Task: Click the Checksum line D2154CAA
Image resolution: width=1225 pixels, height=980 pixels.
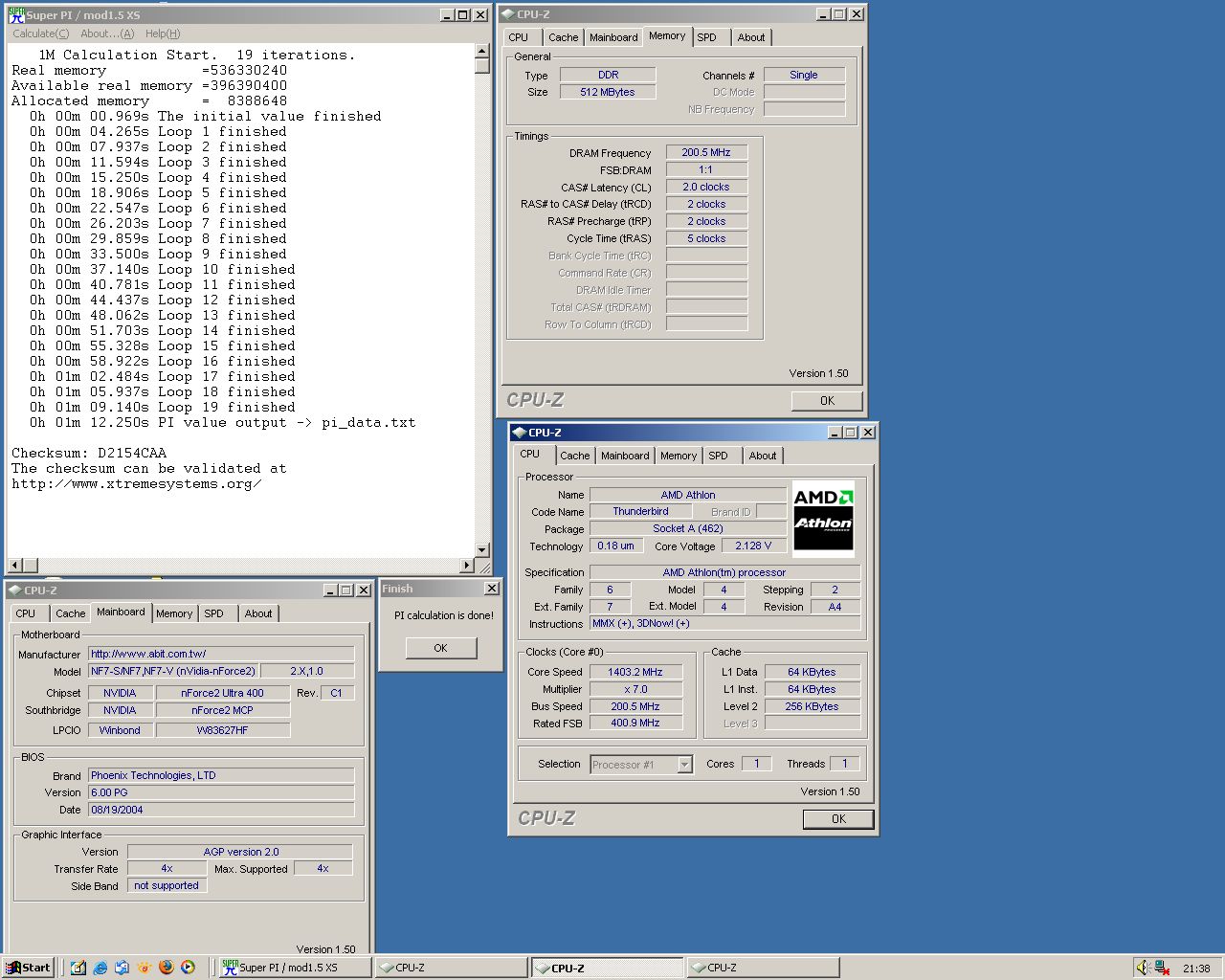Action: [x=89, y=453]
